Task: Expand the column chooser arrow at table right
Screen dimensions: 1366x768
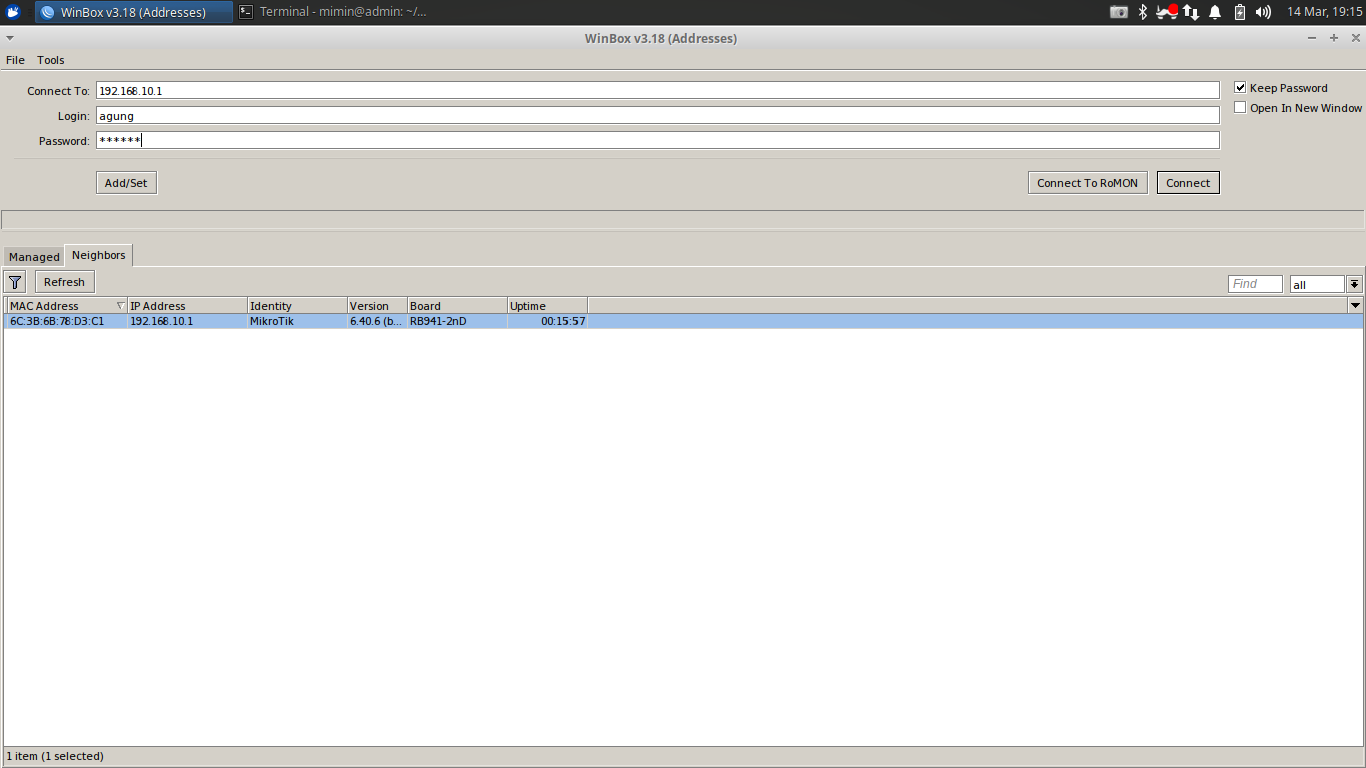Action: (1355, 306)
